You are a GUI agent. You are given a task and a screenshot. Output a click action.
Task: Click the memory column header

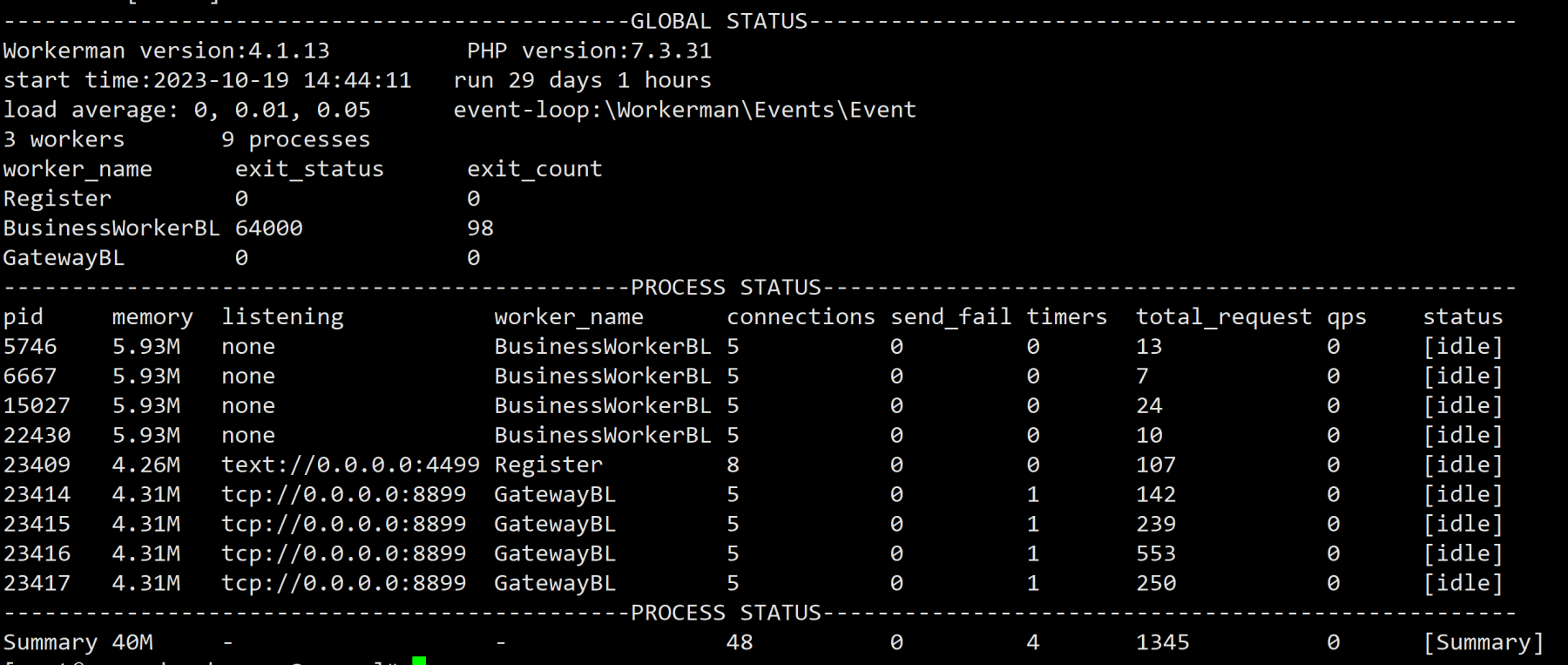(x=152, y=317)
